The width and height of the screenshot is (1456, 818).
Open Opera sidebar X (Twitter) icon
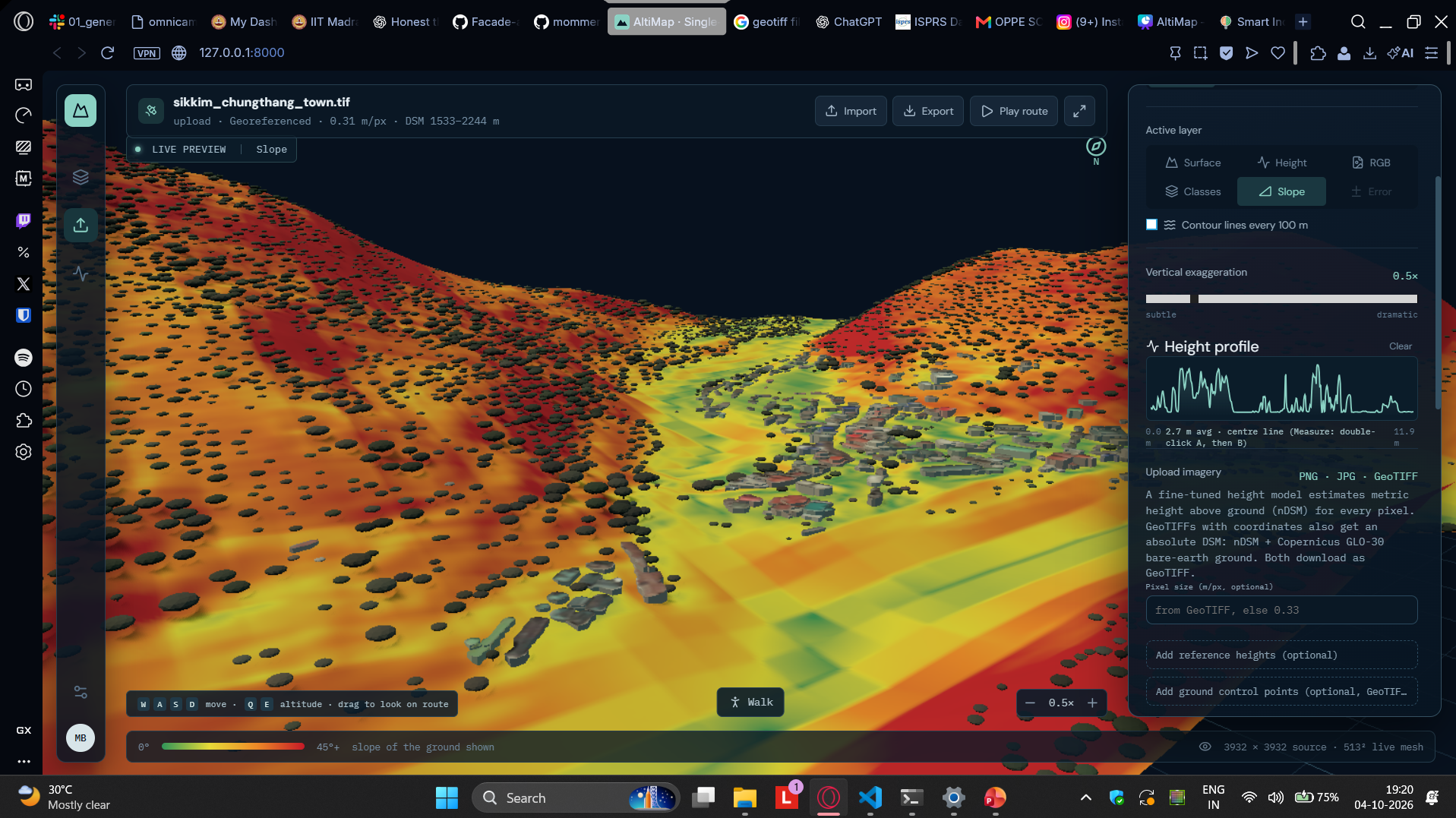point(24,283)
